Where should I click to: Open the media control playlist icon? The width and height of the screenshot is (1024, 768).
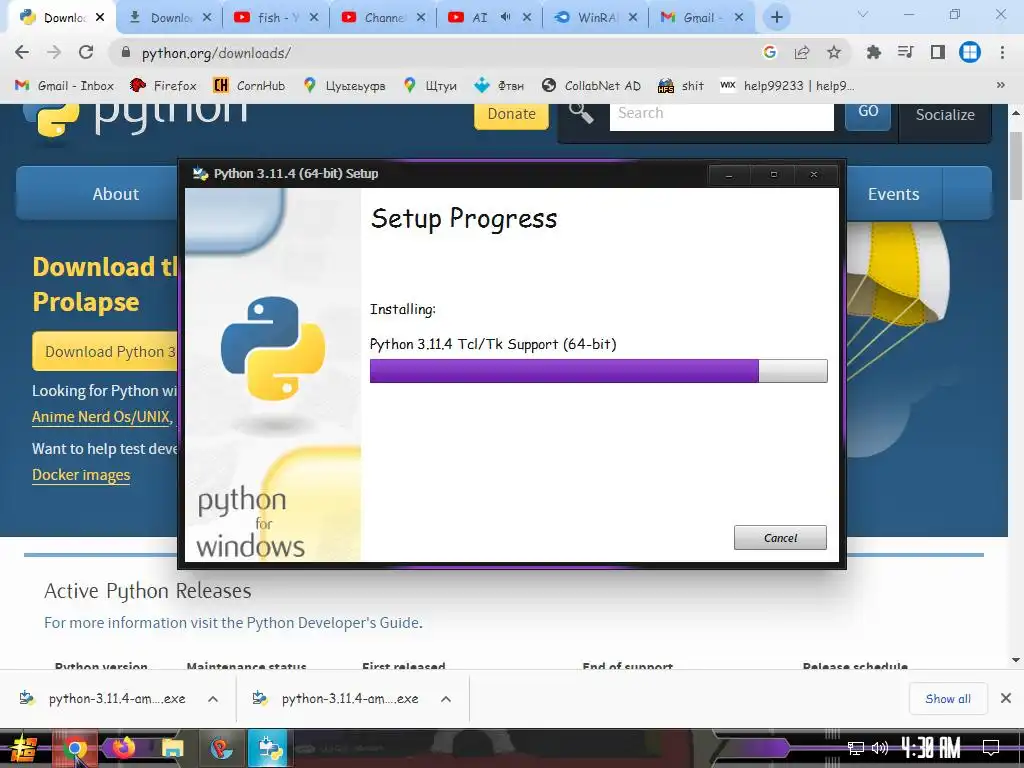[905, 52]
